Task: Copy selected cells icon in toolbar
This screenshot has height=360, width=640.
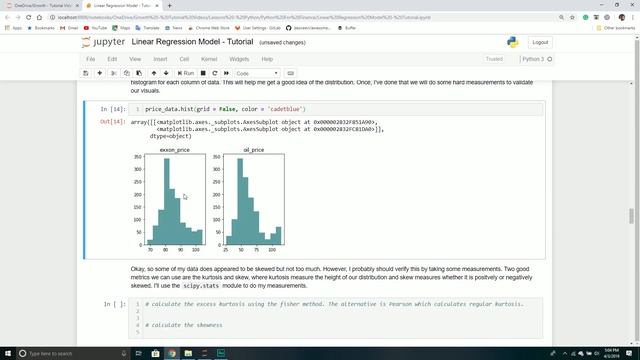Action: pos(127,73)
